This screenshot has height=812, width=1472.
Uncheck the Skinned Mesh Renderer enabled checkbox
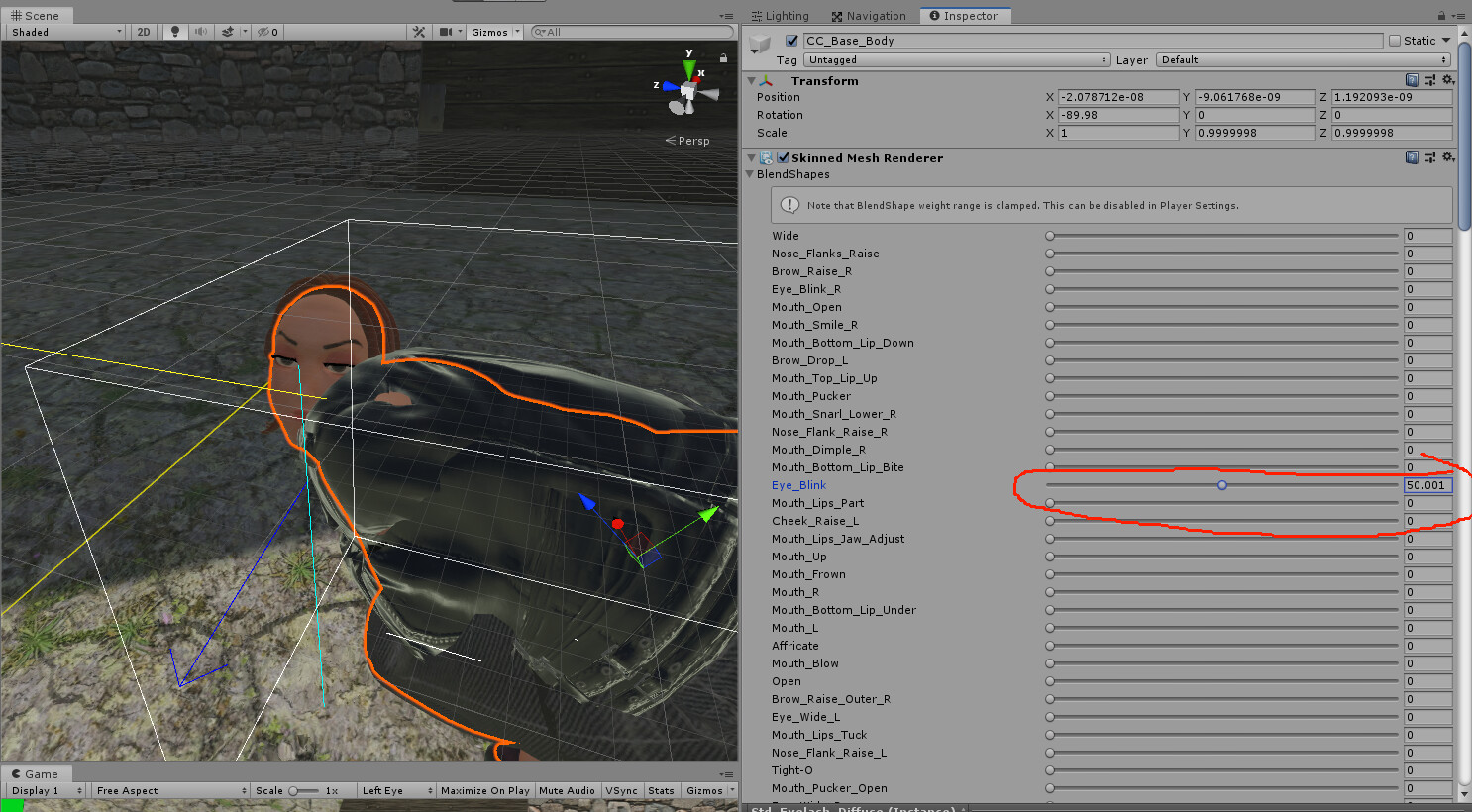pyautogui.click(x=783, y=157)
